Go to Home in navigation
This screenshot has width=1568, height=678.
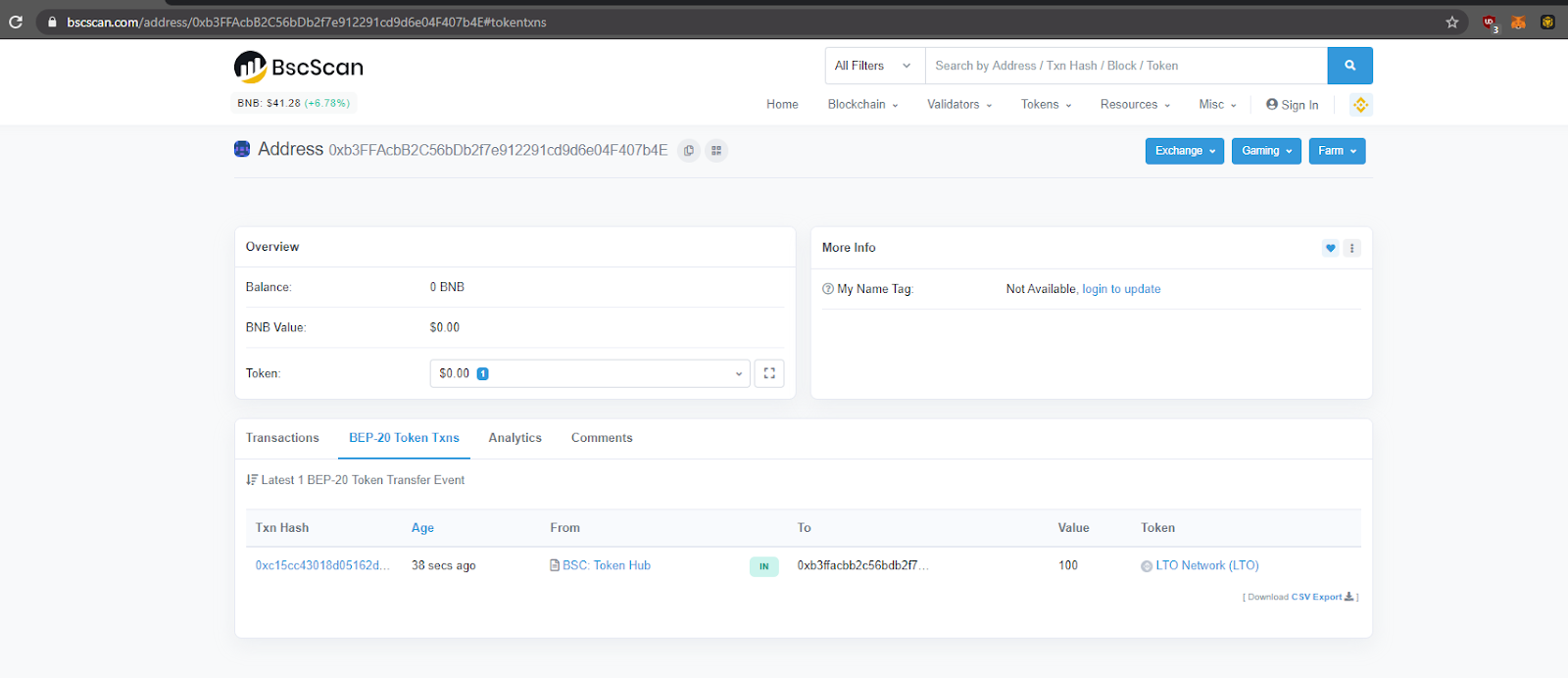[x=782, y=105]
